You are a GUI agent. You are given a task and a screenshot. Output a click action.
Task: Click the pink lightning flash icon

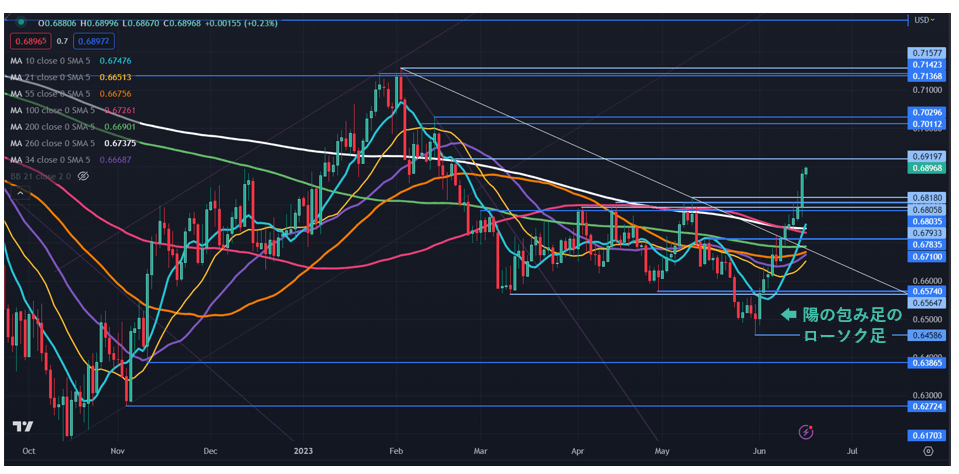807,432
